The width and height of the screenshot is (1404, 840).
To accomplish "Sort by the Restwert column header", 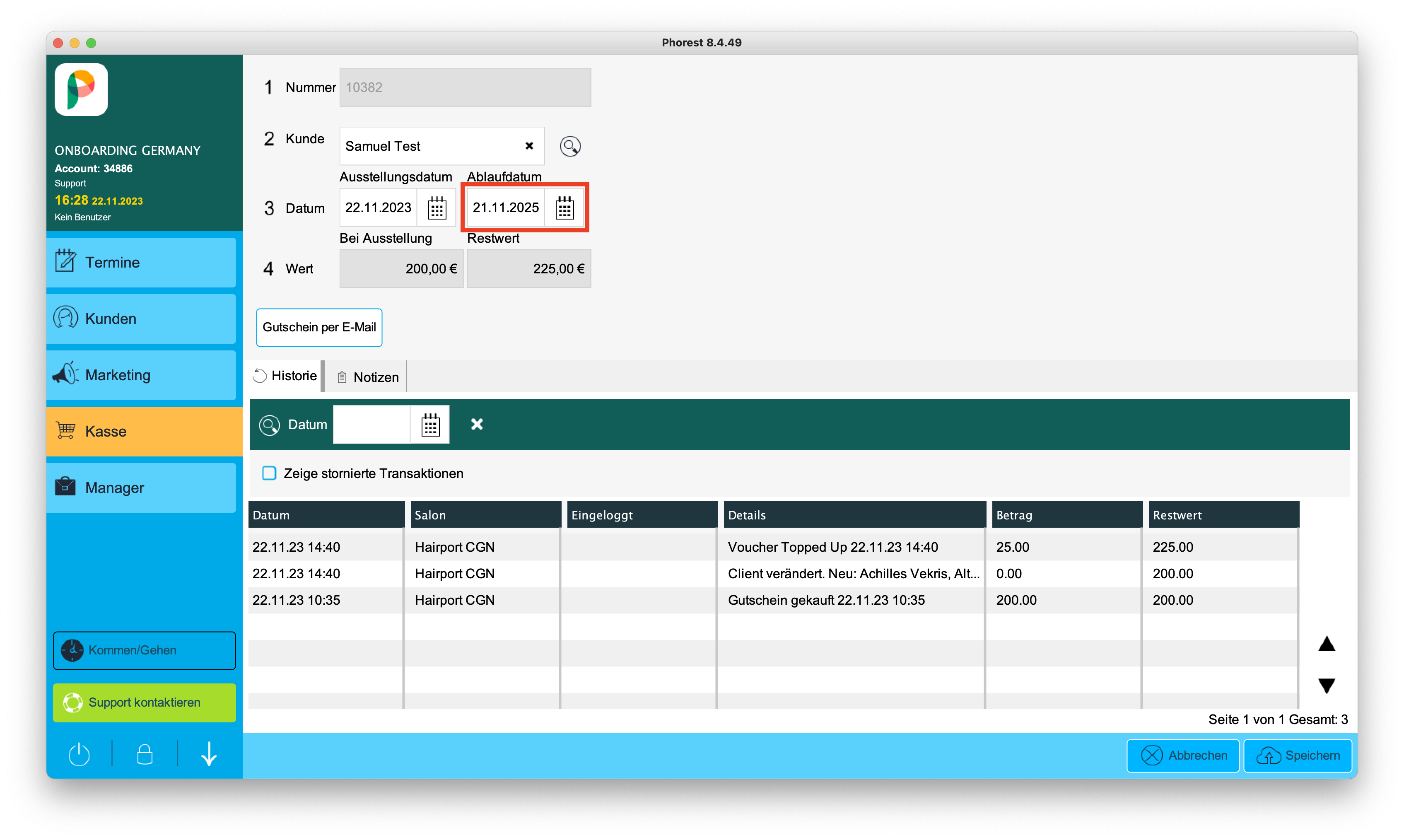I will pos(1223,515).
